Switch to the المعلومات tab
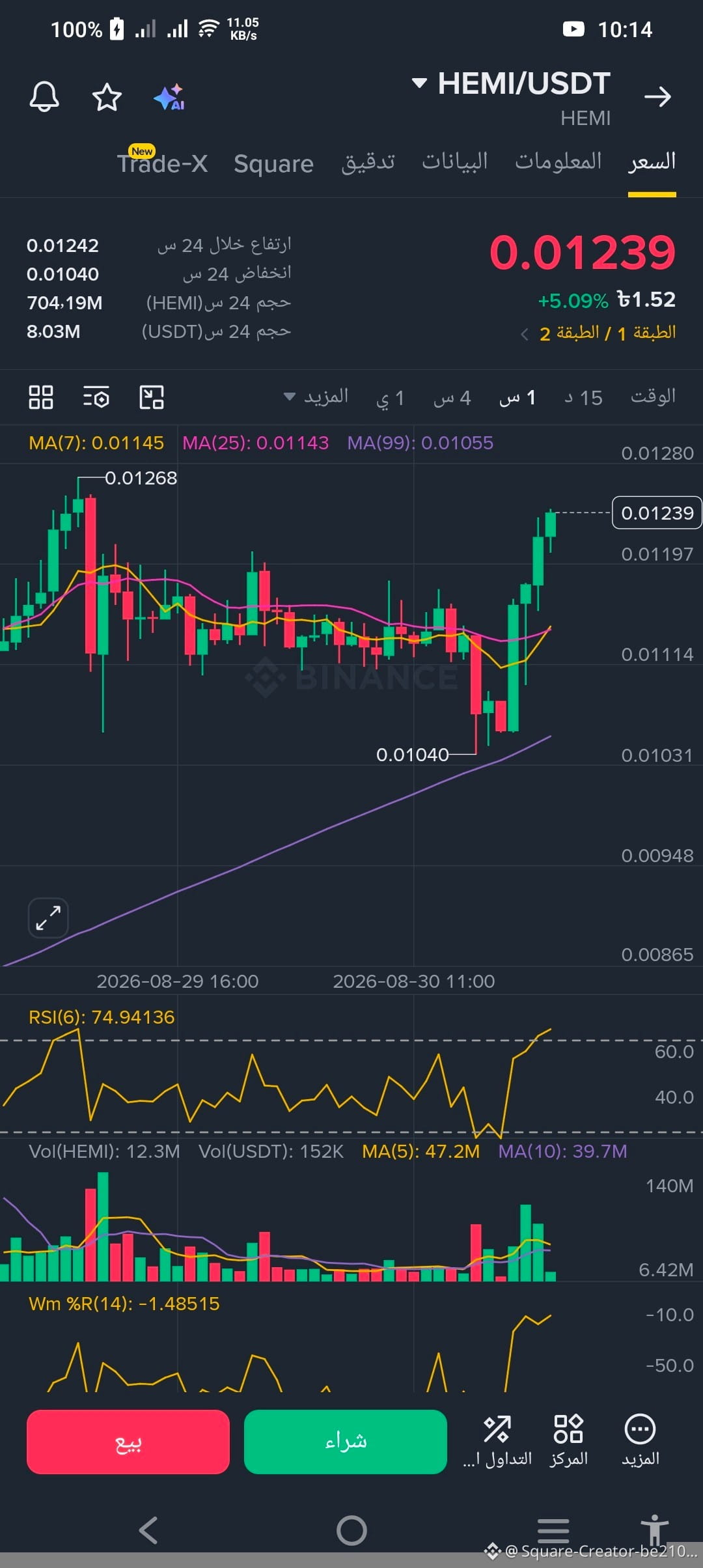The image size is (703, 1568). point(558,161)
